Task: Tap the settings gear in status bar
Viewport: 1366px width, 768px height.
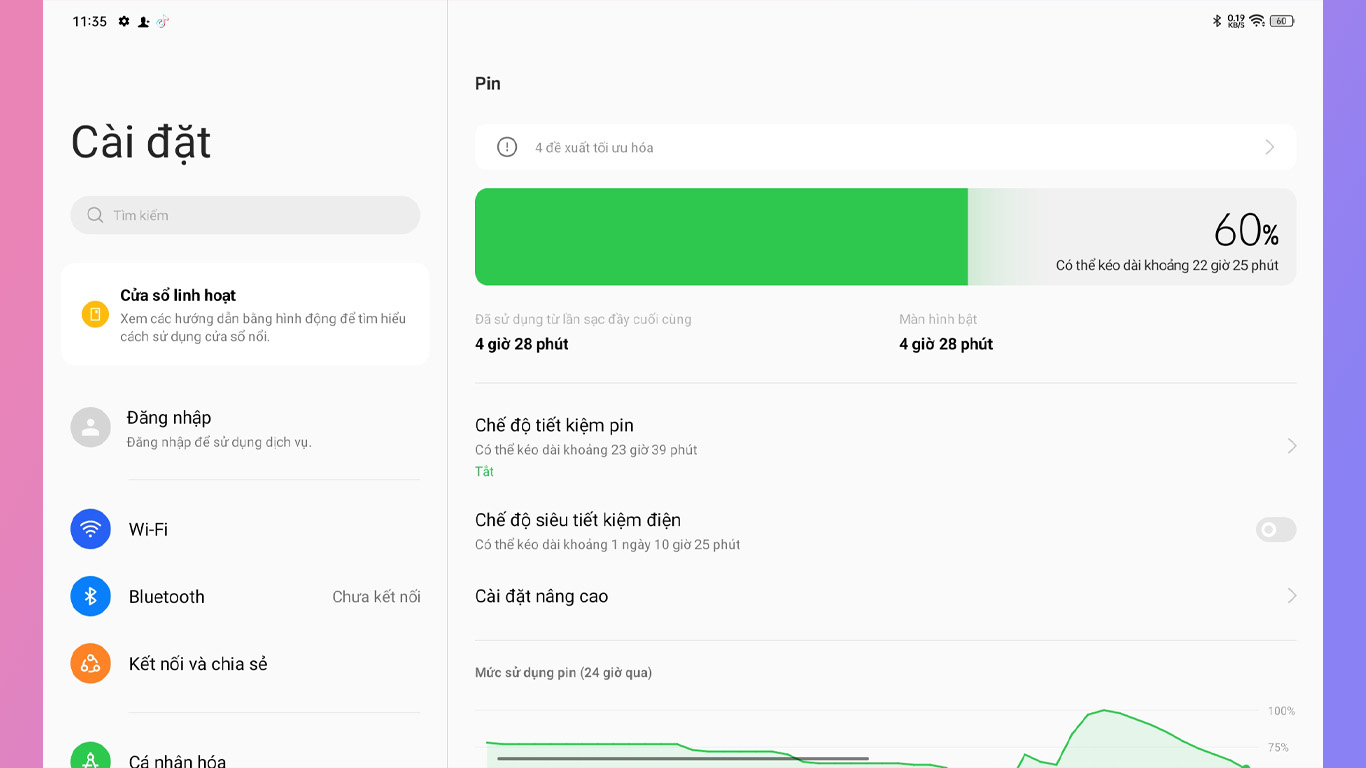Action: (x=124, y=21)
